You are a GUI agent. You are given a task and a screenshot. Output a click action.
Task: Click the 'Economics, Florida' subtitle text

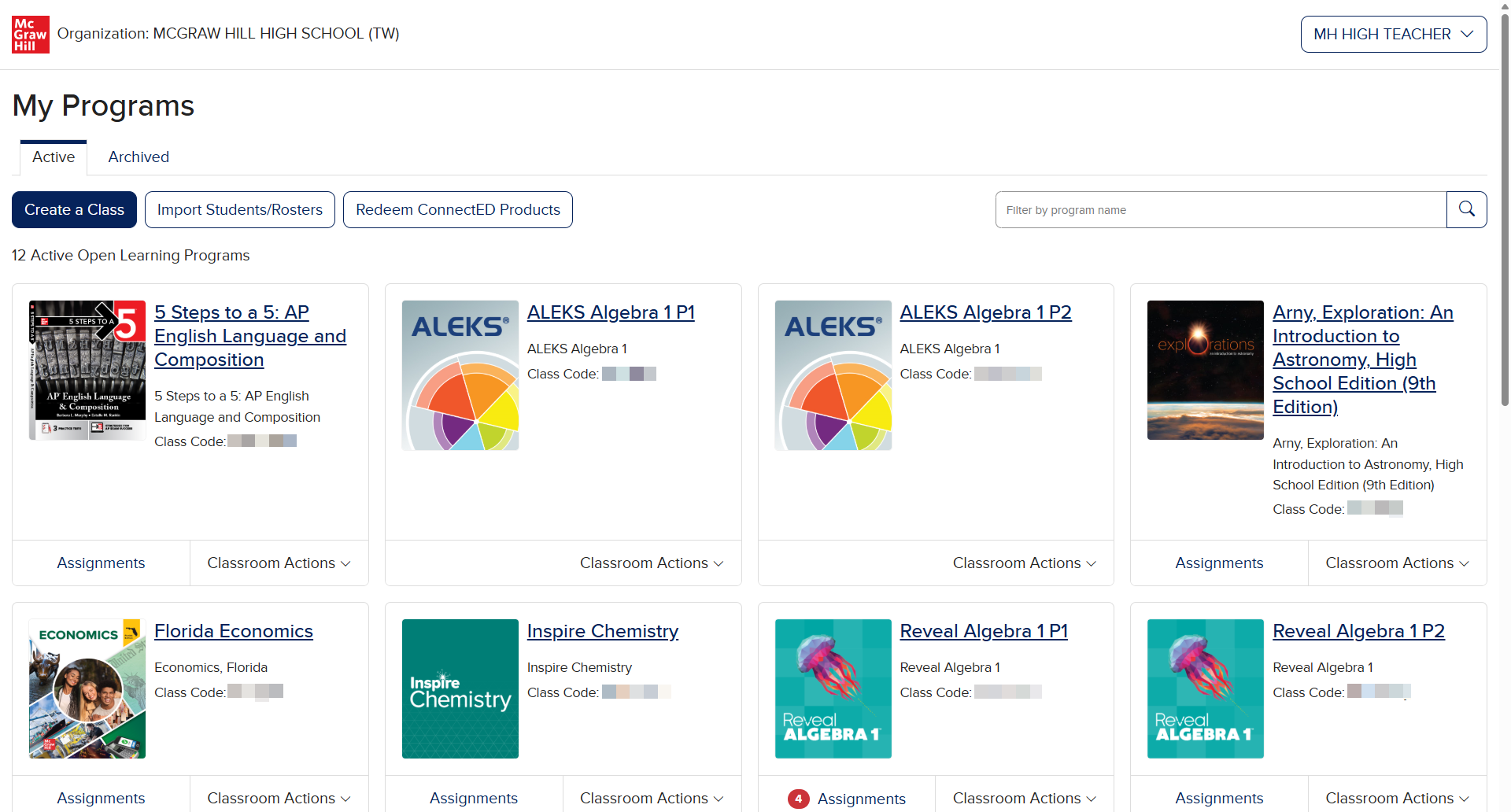pos(211,667)
